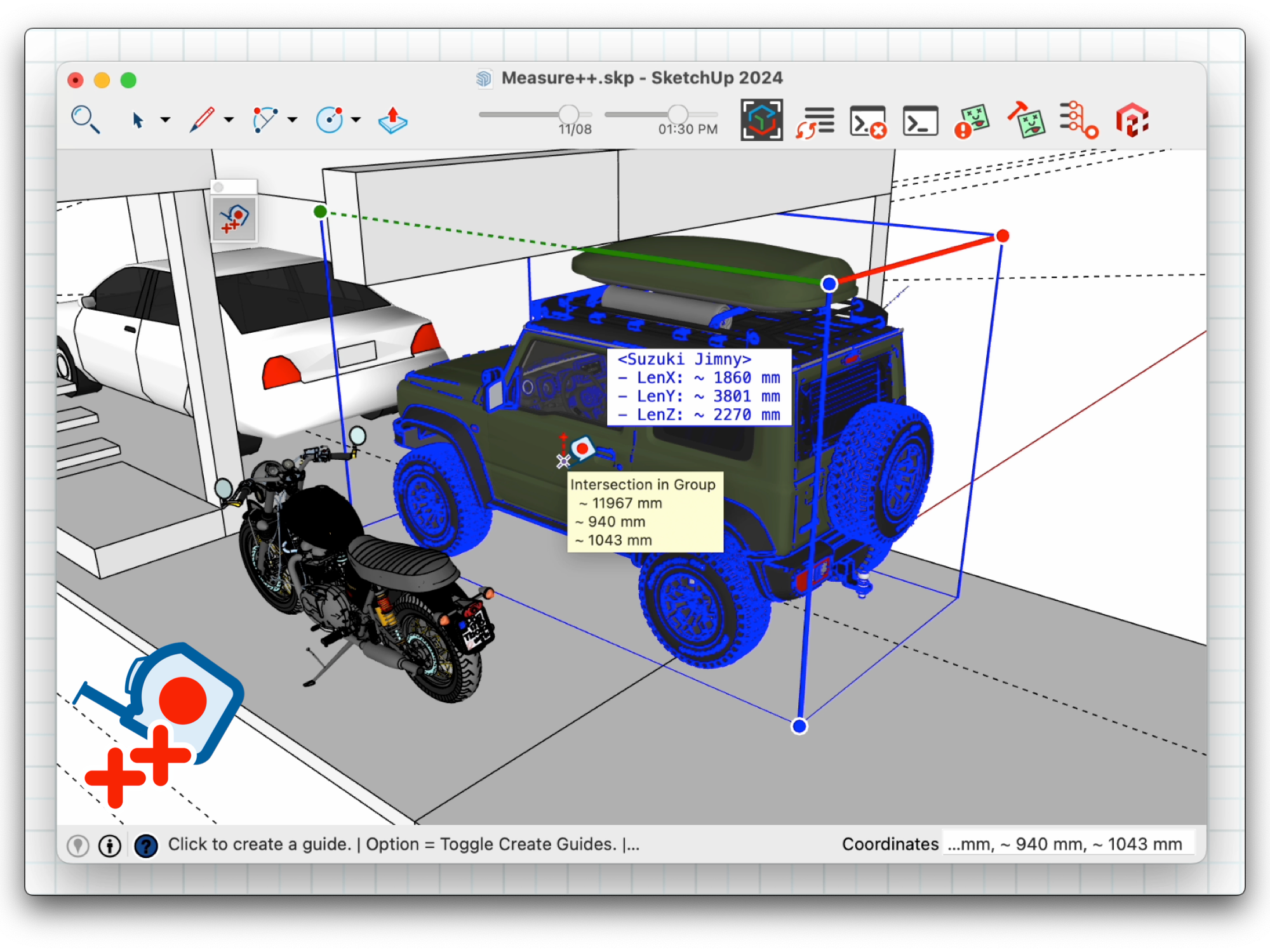Click the Search magnifier tool icon
1270x952 pixels.
point(85,119)
